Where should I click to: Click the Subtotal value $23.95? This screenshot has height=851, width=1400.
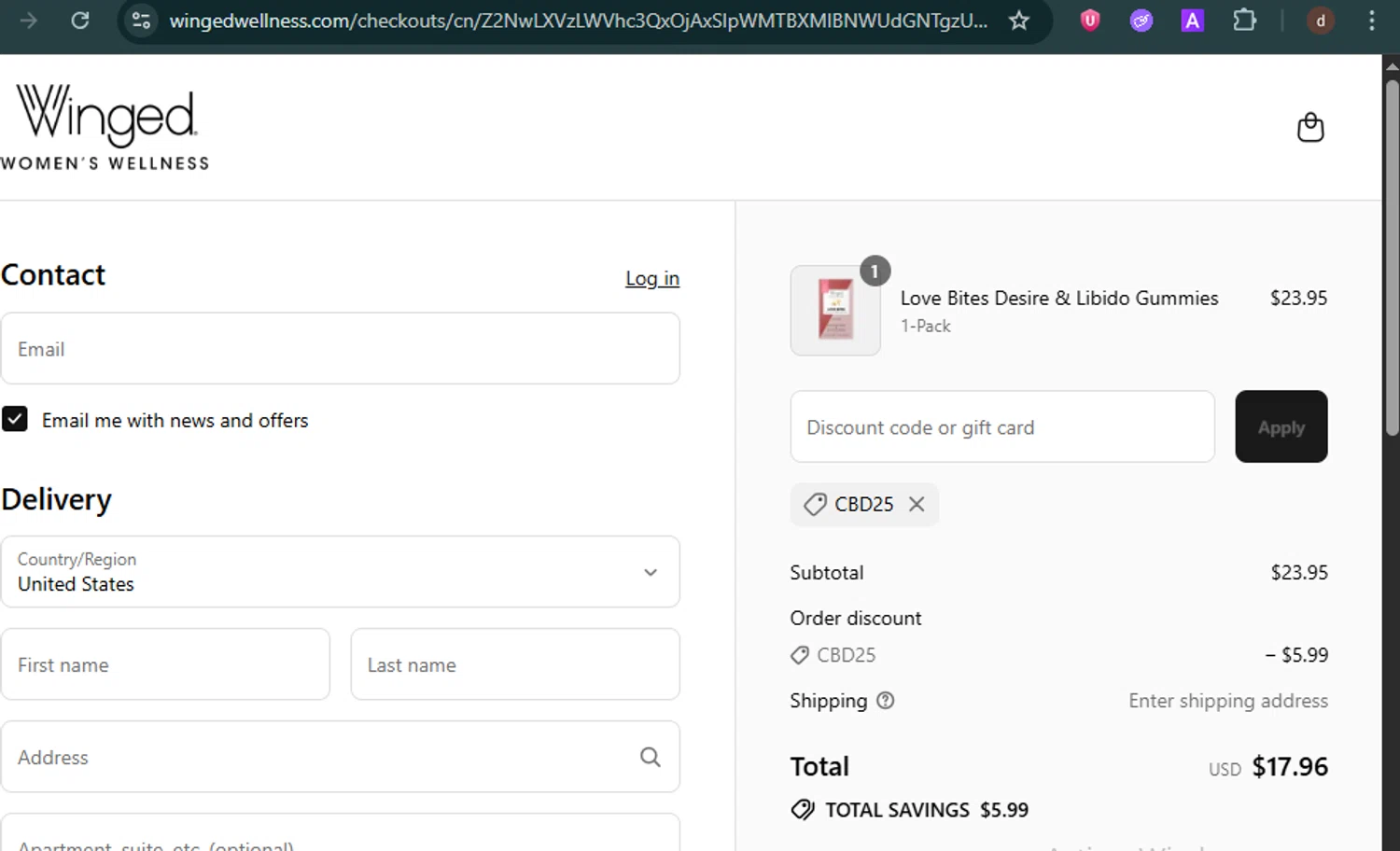tap(1299, 572)
